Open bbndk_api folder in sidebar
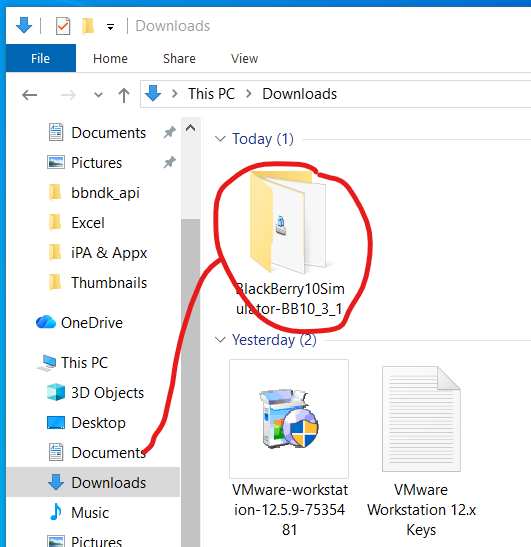The height and width of the screenshot is (547, 531). click(105, 193)
